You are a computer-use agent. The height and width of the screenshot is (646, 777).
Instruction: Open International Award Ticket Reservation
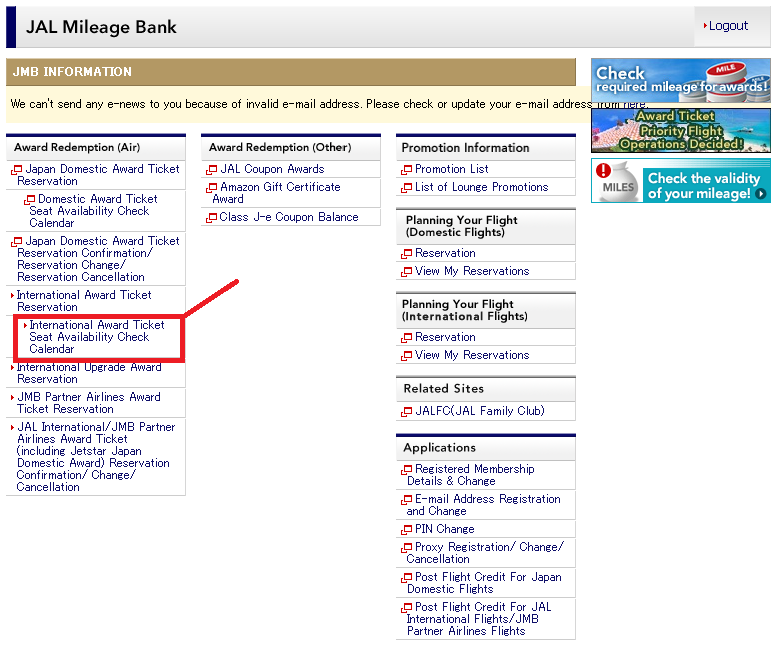pyautogui.click(x=84, y=301)
